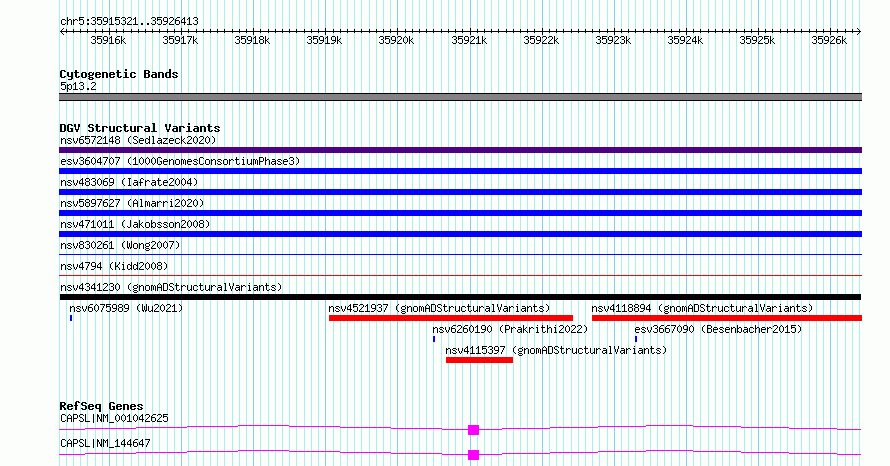Click the Cytogenetic Bands track title
Image resolution: width=890 pixels, height=466 pixels.
click(119, 74)
